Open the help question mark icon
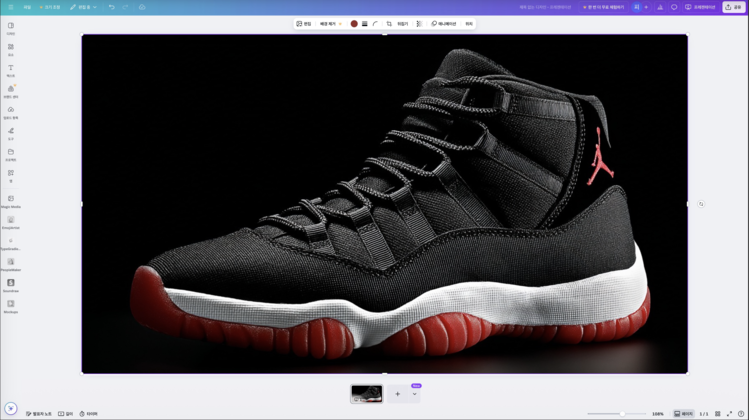749x420 pixels. click(741, 414)
